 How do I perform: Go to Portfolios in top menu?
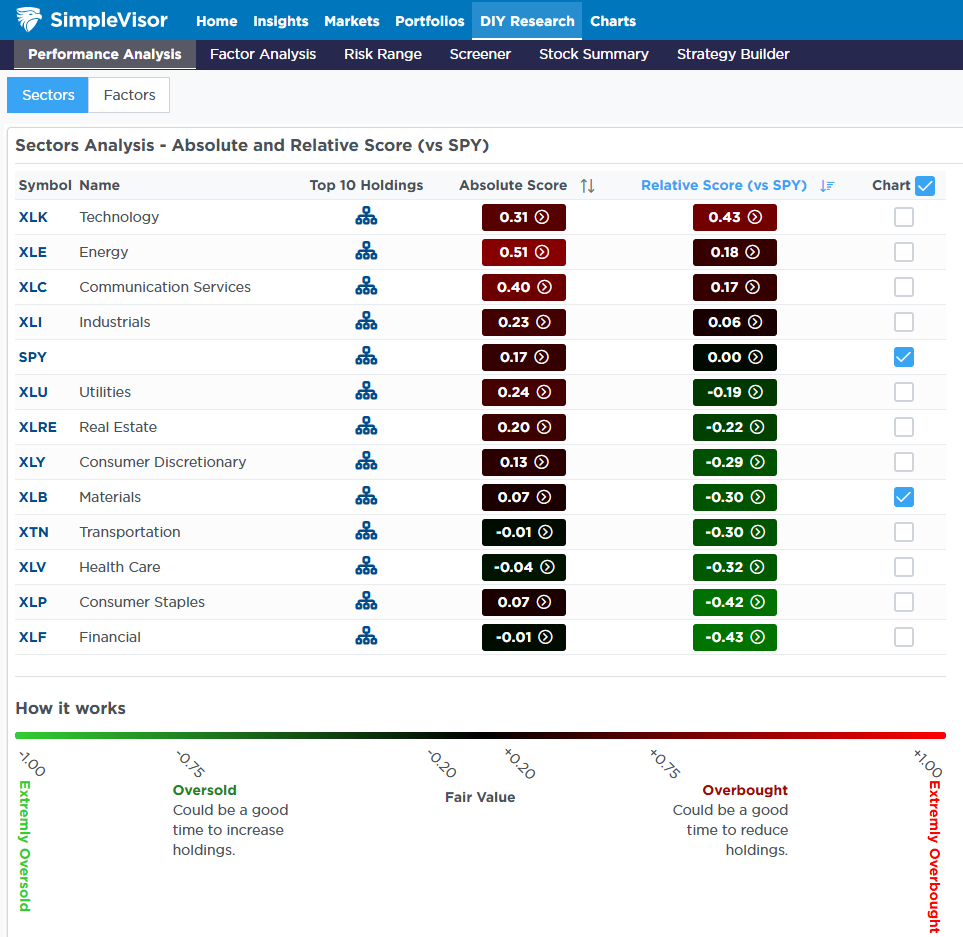430,21
